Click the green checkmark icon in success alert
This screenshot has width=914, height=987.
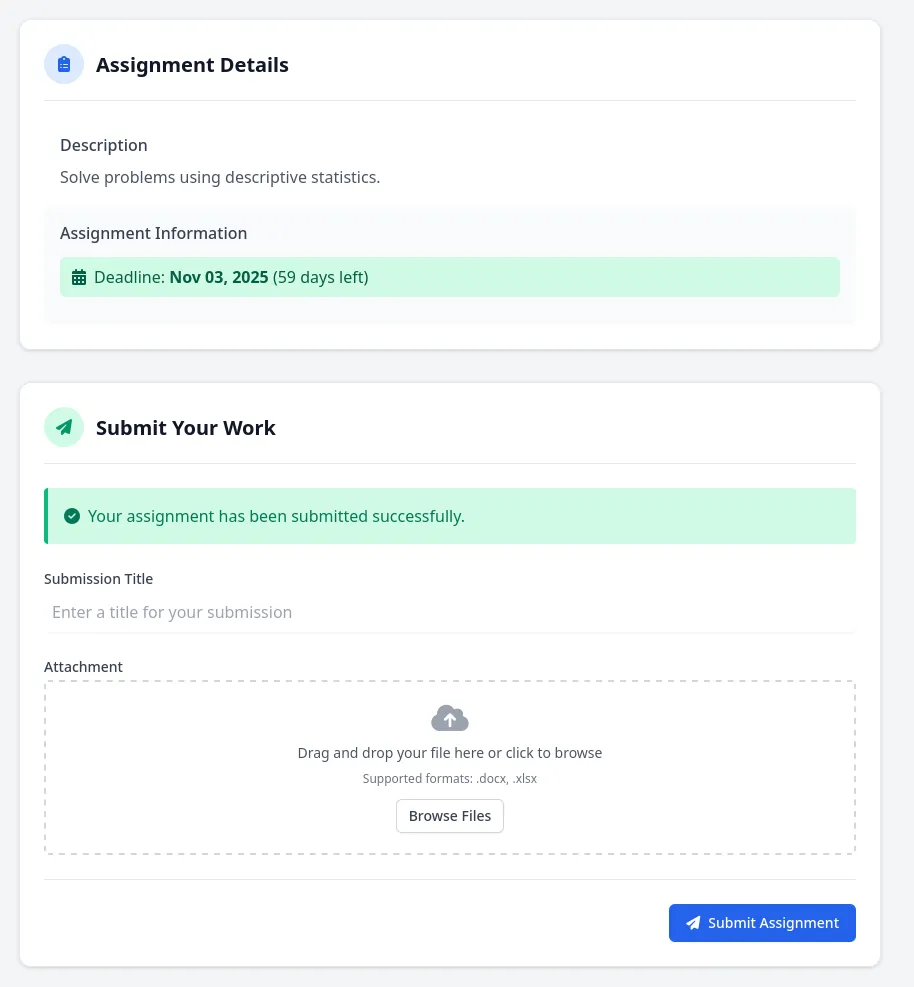click(x=72, y=516)
